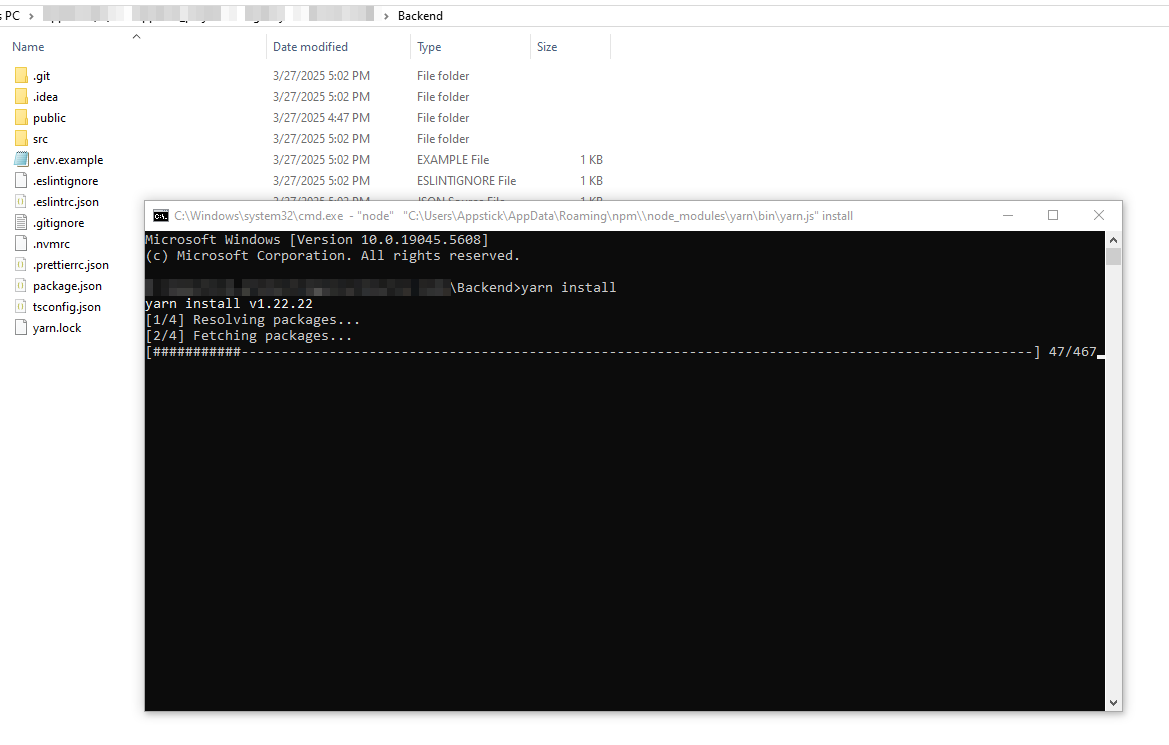
Task: Click the Size column header
Action: pyautogui.click(x=547, y=47)
